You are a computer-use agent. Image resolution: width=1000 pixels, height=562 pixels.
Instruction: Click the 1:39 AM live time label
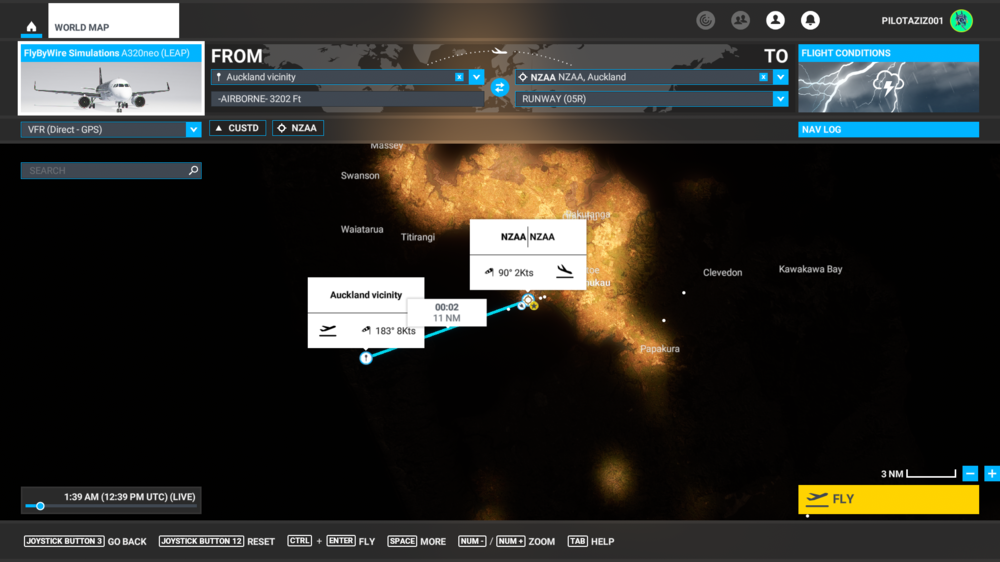(x=129, y=497)
